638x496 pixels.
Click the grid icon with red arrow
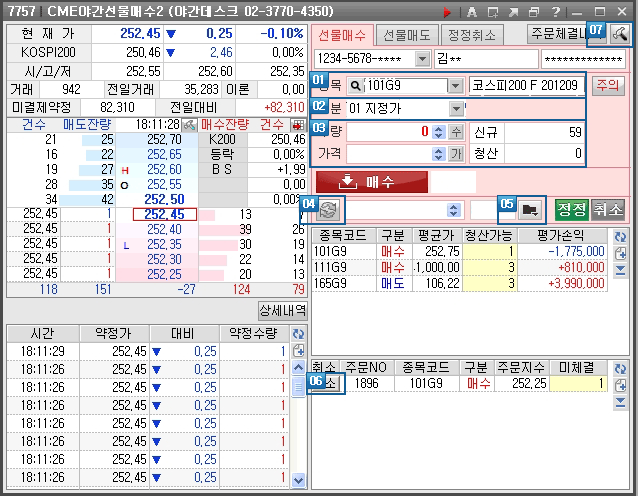(298, 125)
